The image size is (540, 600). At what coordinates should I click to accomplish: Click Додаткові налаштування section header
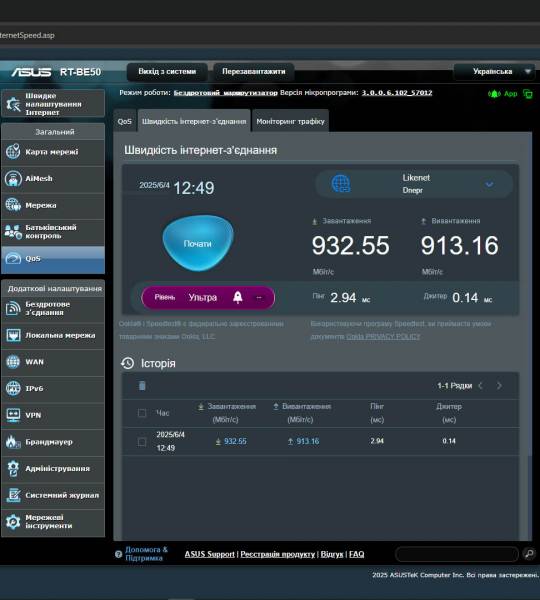(x=55, y=289)
